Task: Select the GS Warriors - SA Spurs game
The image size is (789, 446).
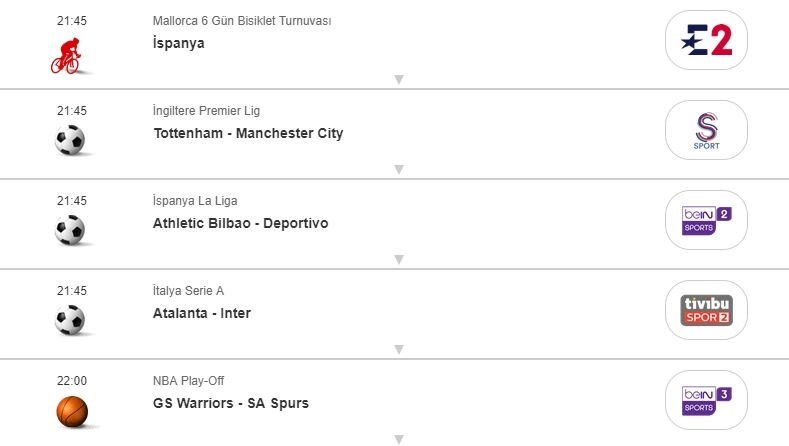Action: click(231, 403)
